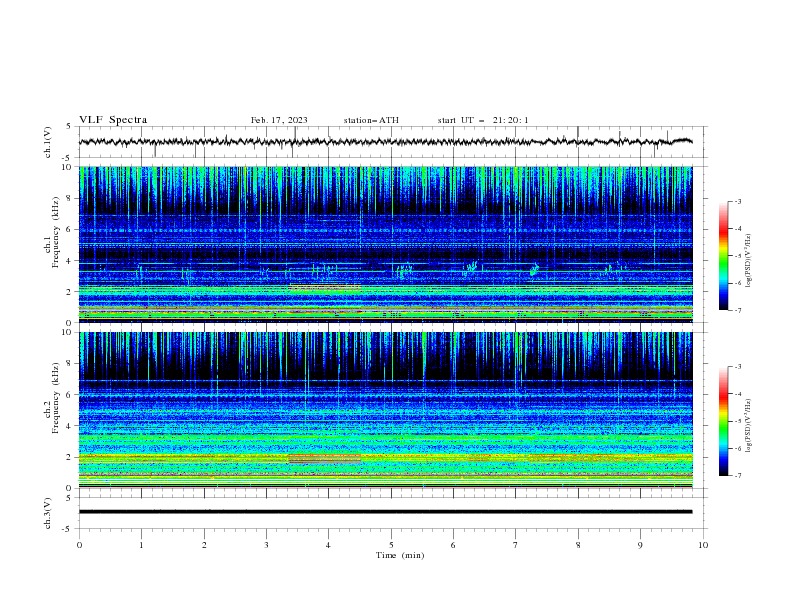Screen dimensions: 792x612
Task: Click the "ch.3(V)" axis label
Action: click(x=48, y=513)
